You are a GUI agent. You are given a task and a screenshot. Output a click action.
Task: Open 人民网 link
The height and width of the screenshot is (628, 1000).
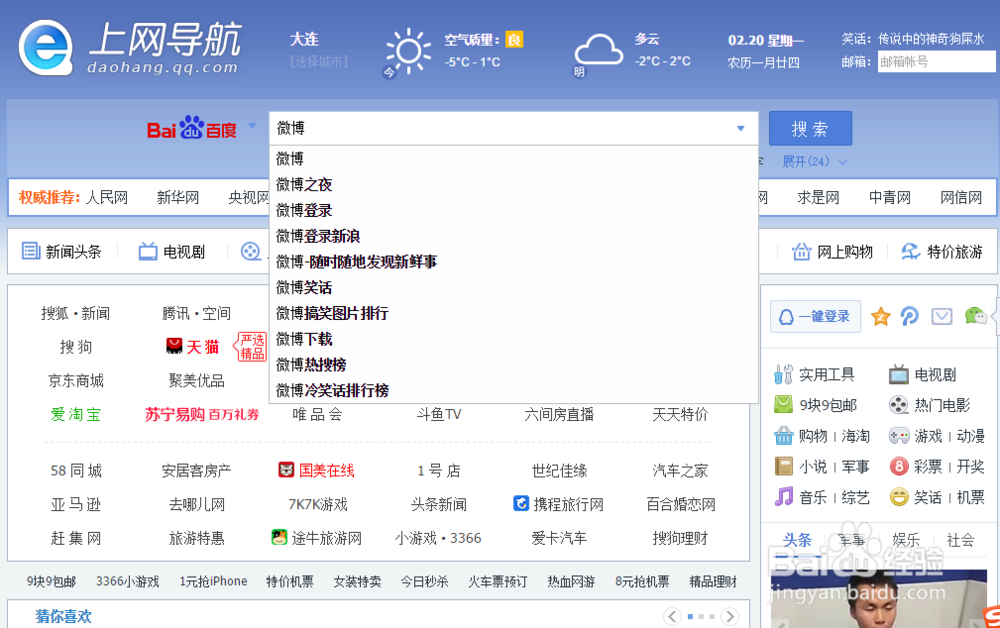107,197
